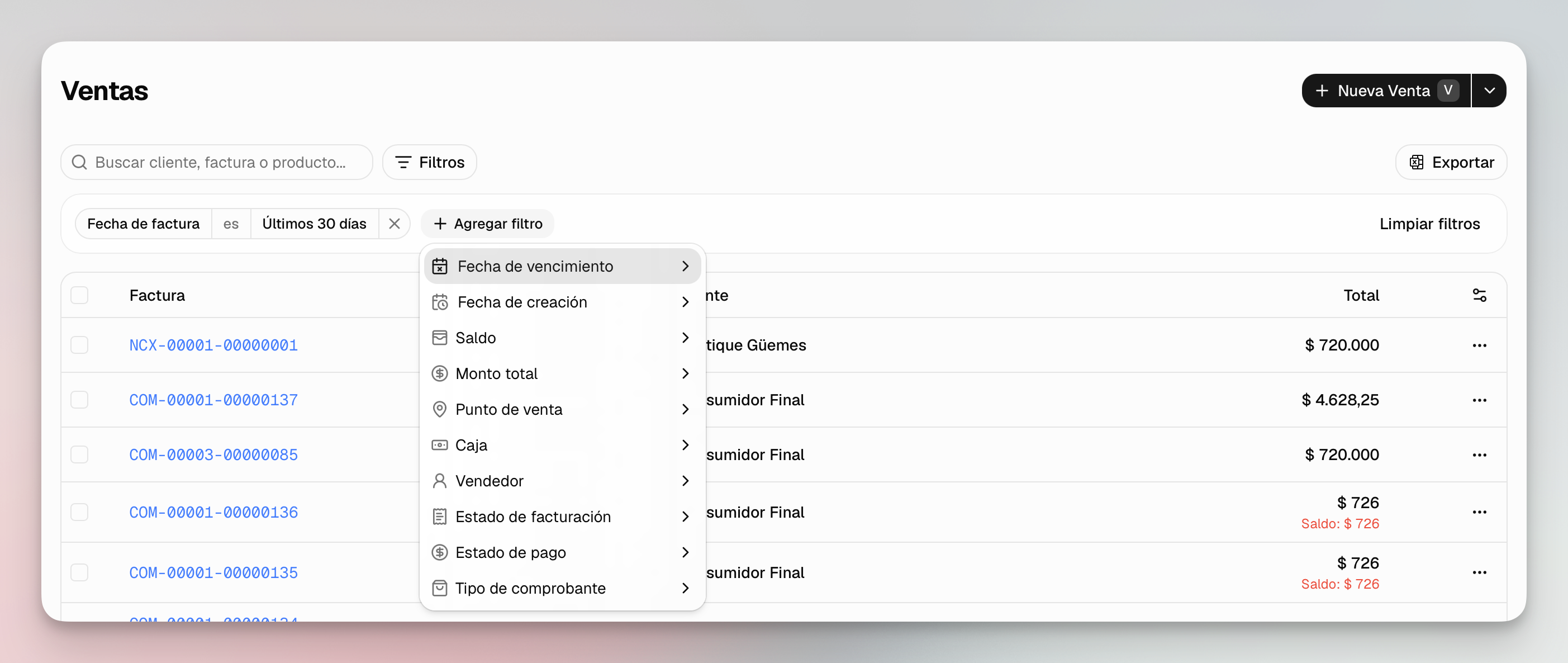Open row actions for NCX-00001-00000001
This screenshot has width=1568, height=663.
(1479, 345)
